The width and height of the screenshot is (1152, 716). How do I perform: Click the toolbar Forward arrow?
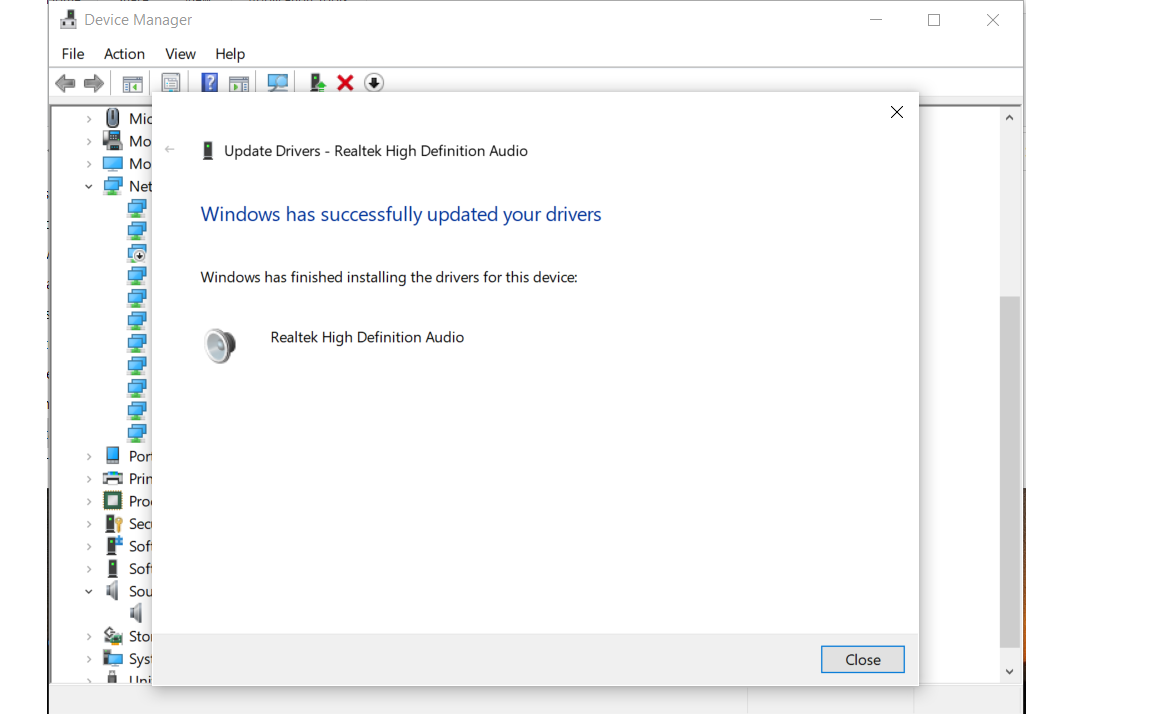[x=93, y=83]
